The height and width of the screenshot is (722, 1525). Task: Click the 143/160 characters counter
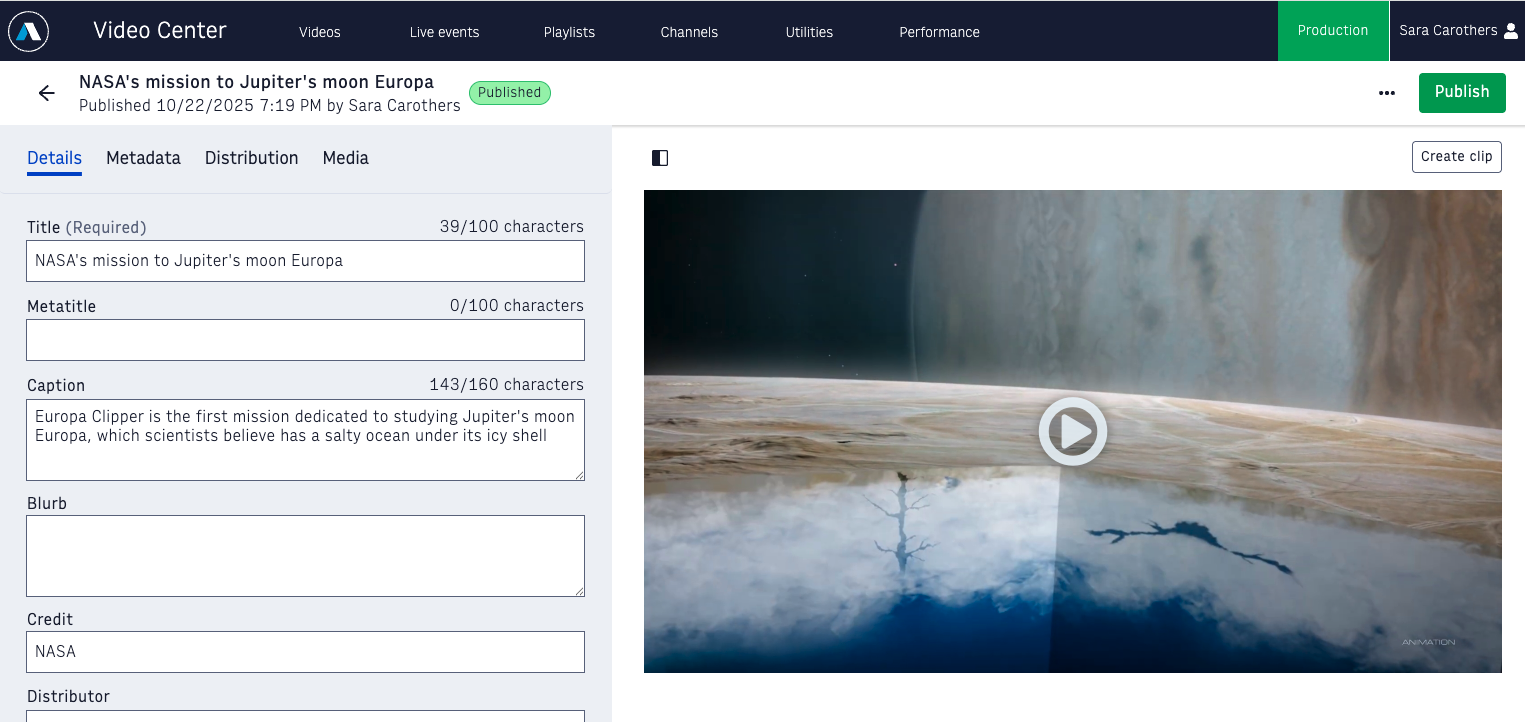pos(506,385)
